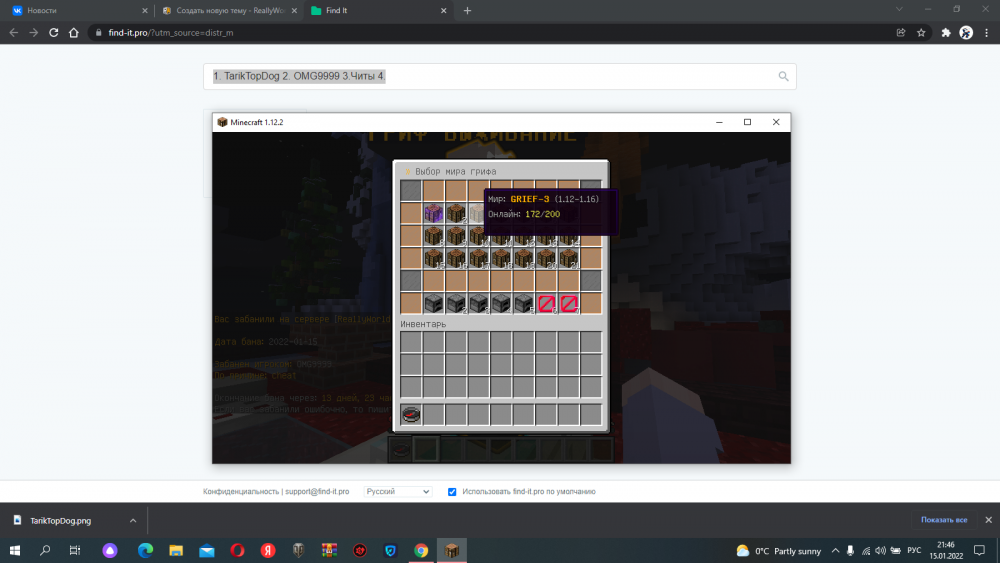
Task: Switch to the 'Создать новую тему' tab
Action: [230, 10]
